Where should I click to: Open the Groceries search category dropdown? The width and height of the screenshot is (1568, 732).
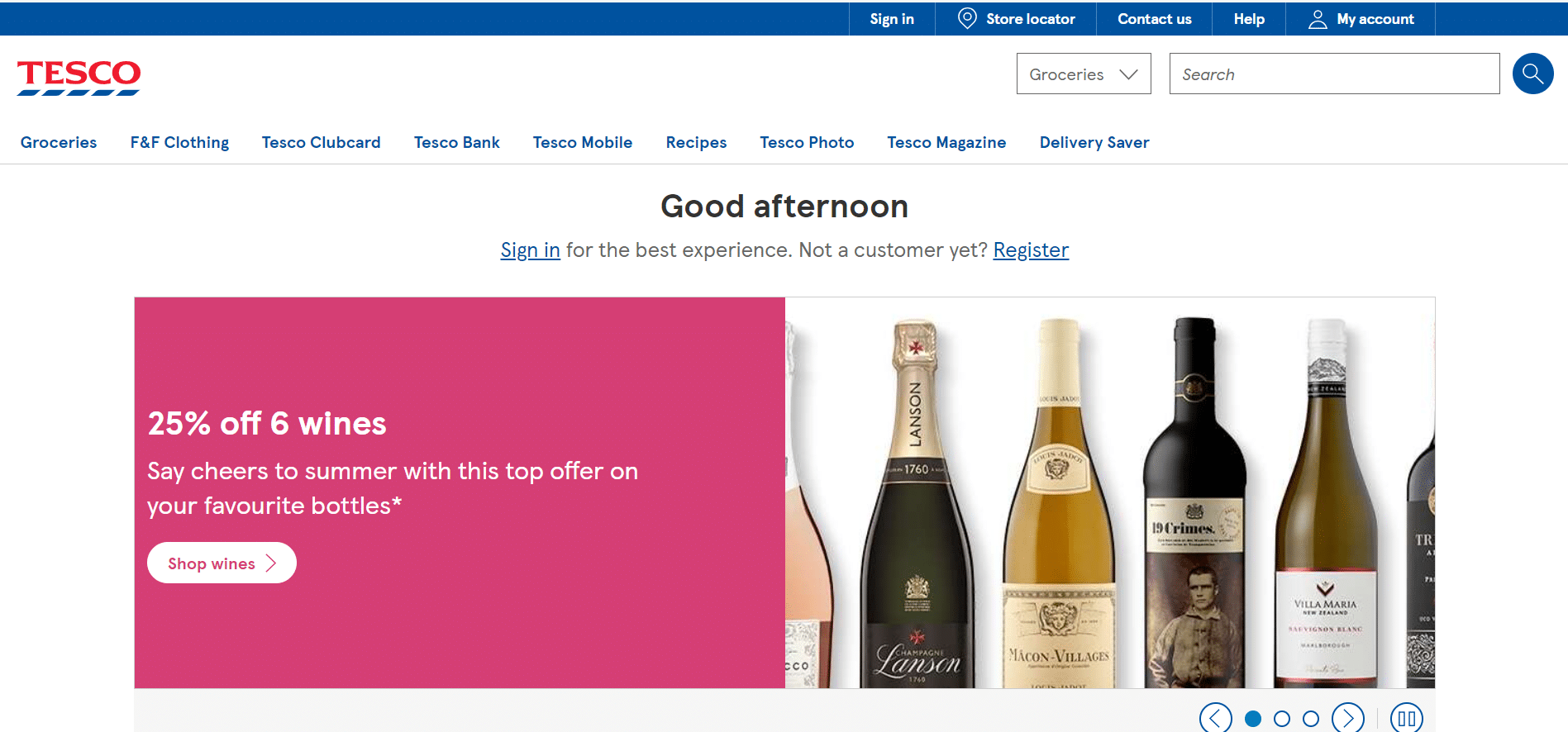pyautogui.click(x=1084, y=74)
